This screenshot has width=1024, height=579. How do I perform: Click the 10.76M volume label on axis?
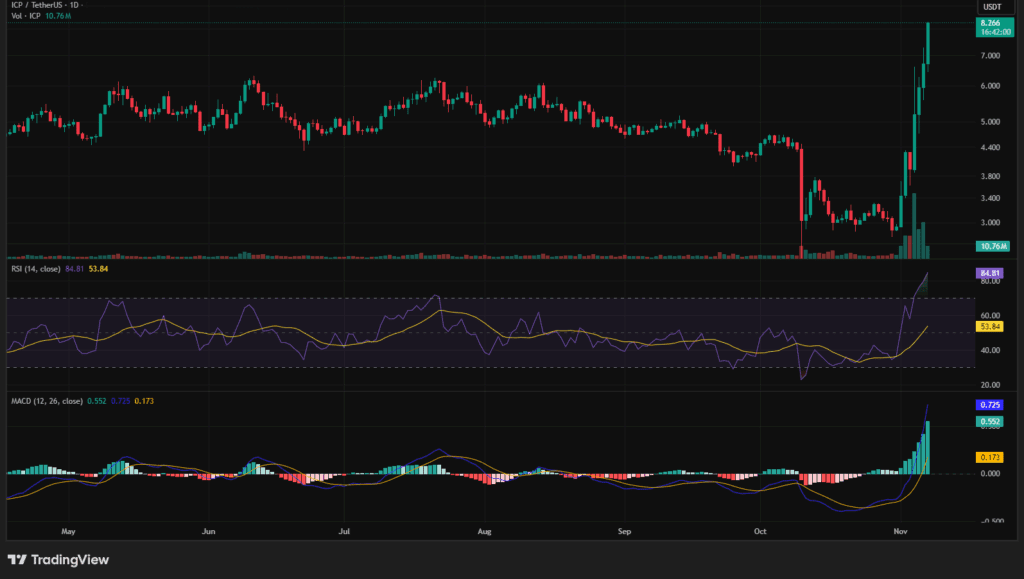click(x=994, y=246)
